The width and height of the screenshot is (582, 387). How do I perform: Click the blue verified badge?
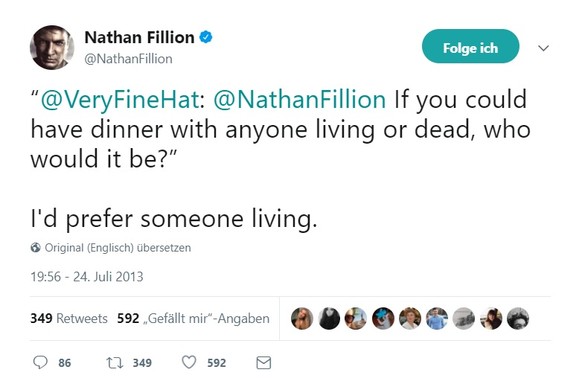tap(206, 37)
